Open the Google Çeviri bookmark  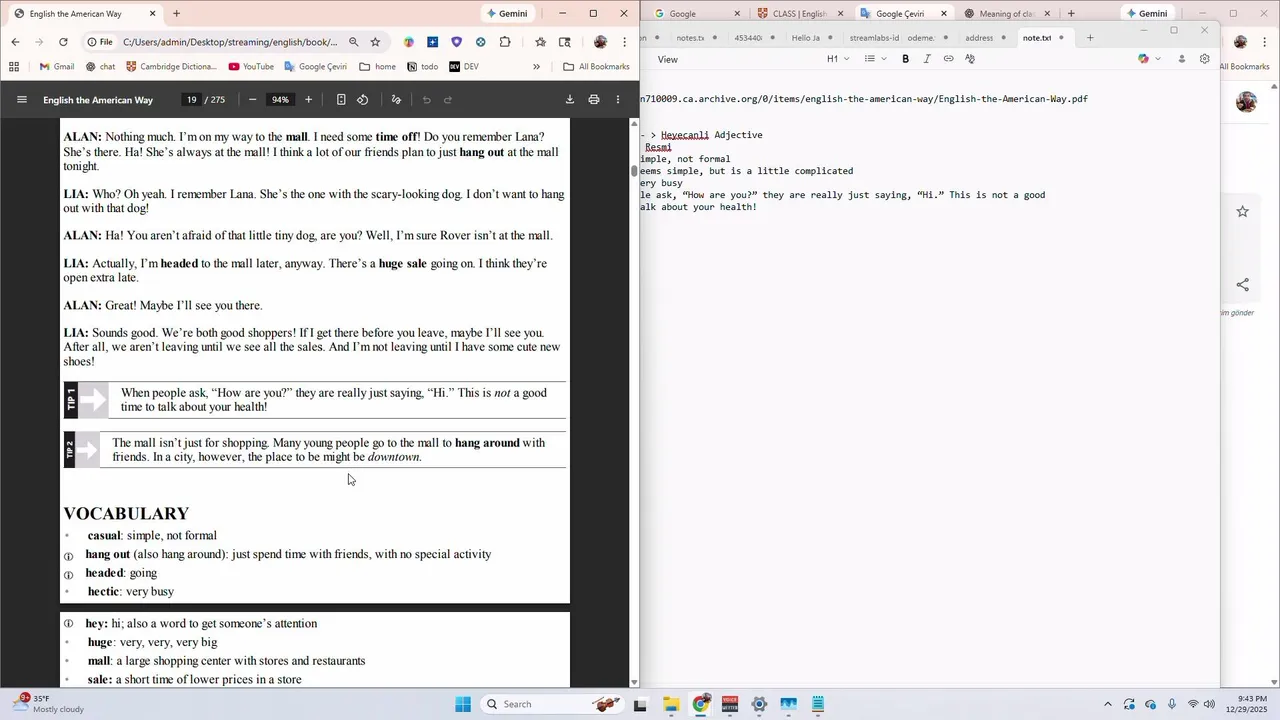point(316,67)
